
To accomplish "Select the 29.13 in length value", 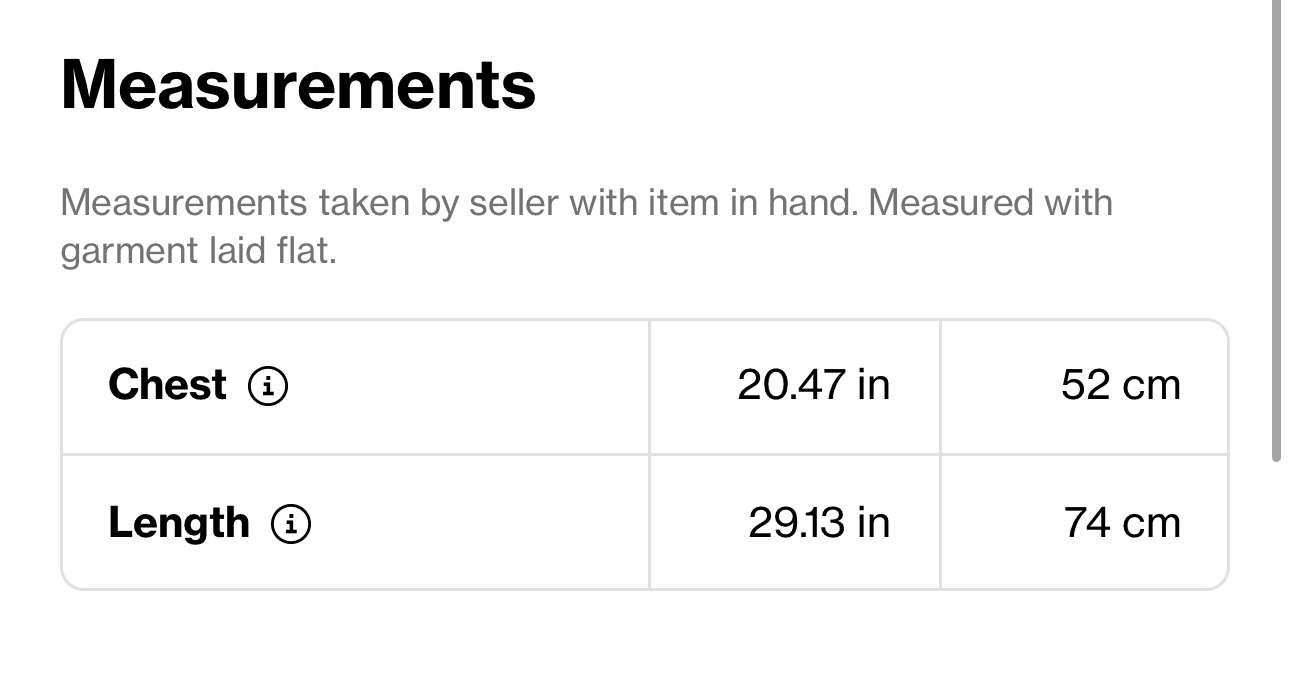I will (819, 523).
